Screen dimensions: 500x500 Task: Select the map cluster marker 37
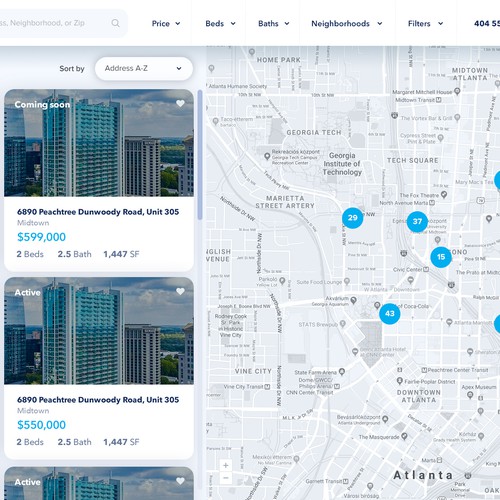coord(417,222)
